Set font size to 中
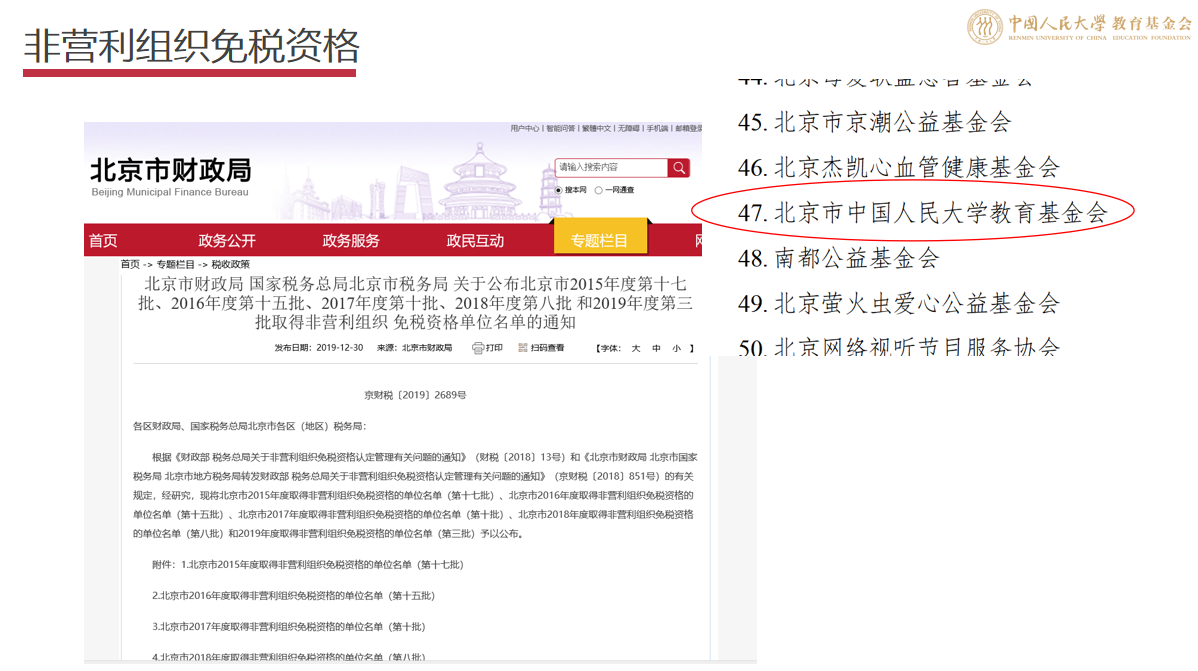Screen dimensions: 1198x671 click(656, 348)
